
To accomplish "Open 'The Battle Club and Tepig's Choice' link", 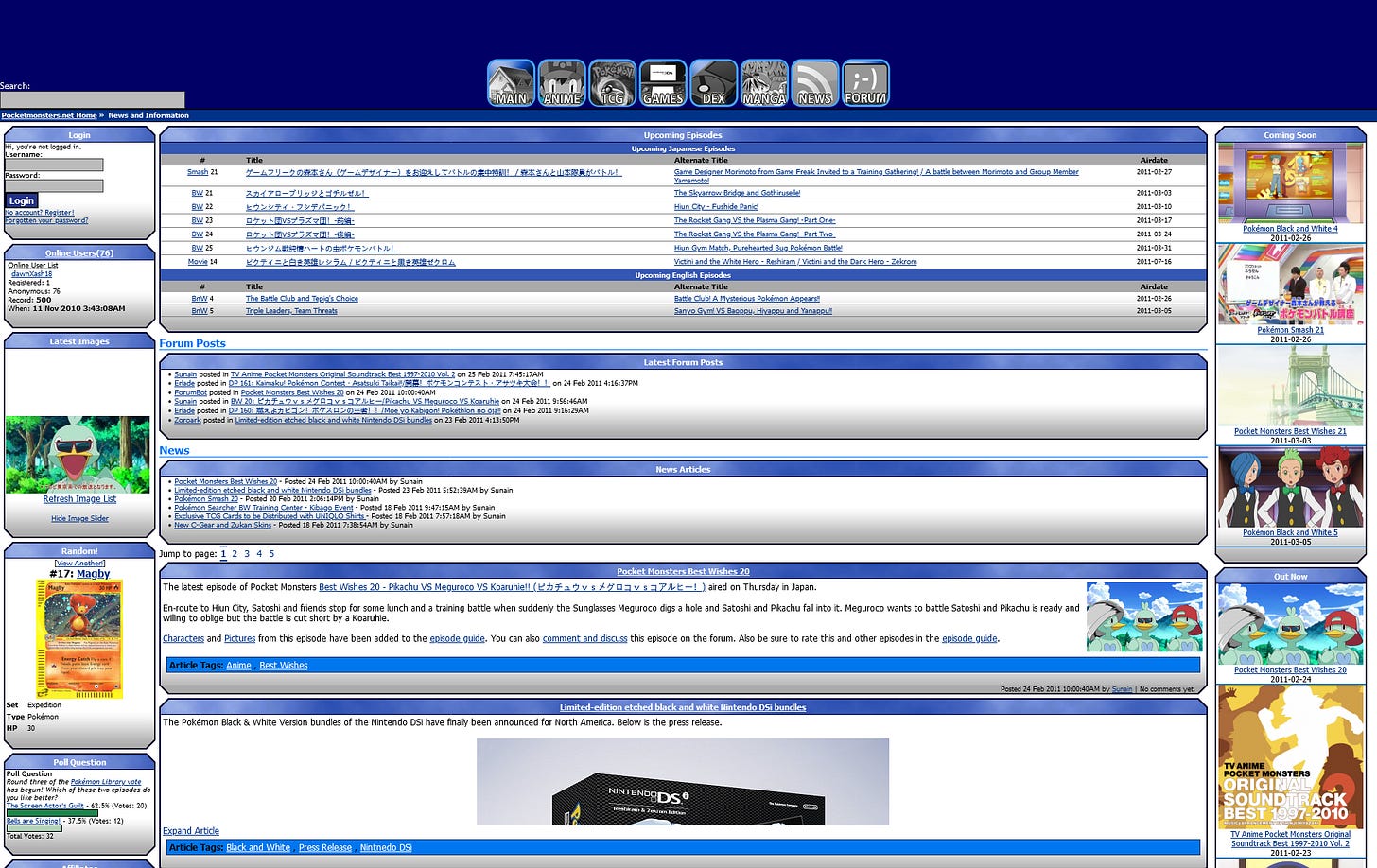I will coord(302,299).
